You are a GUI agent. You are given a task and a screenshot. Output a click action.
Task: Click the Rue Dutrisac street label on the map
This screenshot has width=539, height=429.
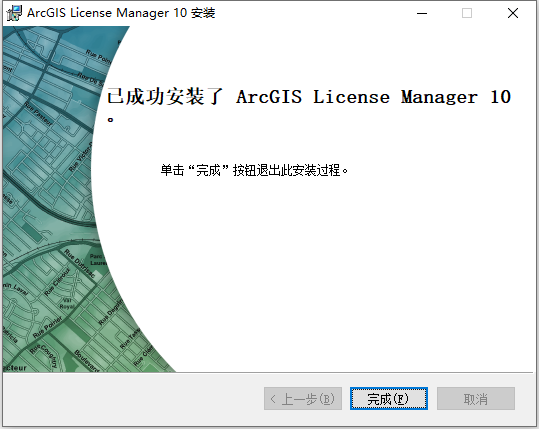coord(79,264)
